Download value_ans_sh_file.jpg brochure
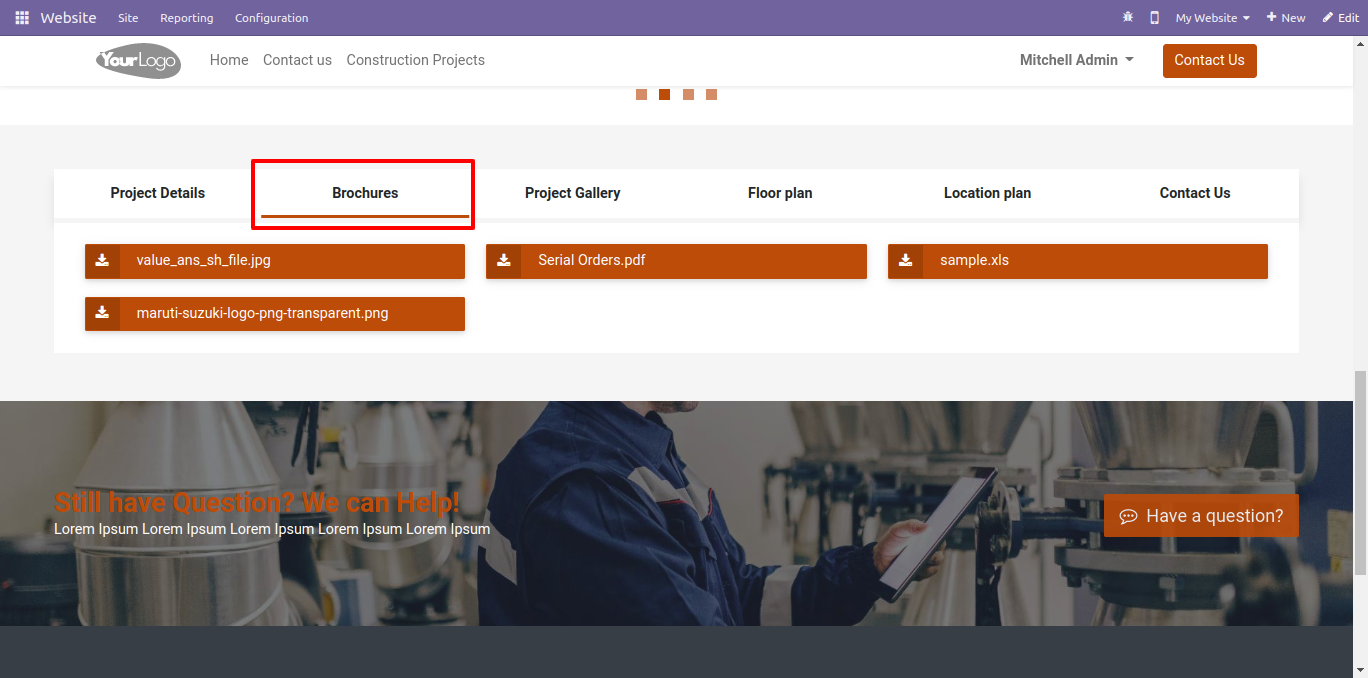The height and width of the screenshot is (678, 1368). click(275, 261)
